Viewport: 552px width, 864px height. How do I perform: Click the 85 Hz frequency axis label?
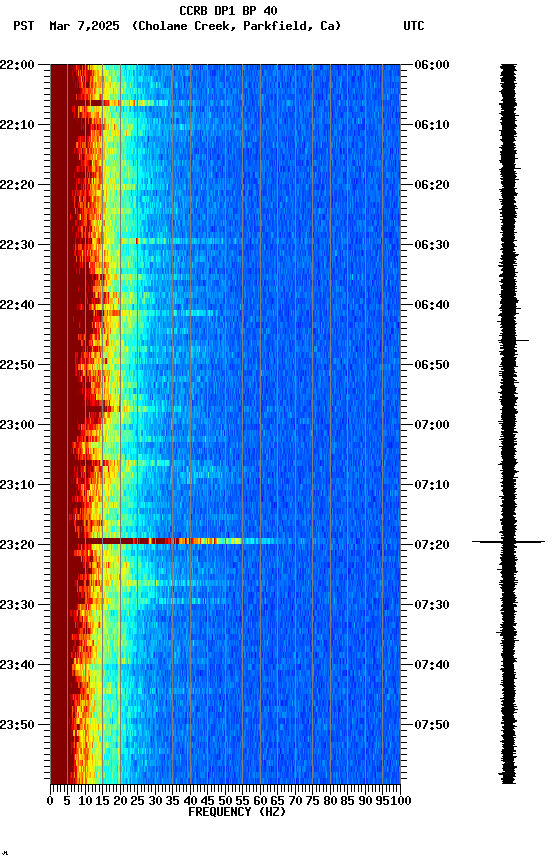pyautogui.click(x=348, y=802)
